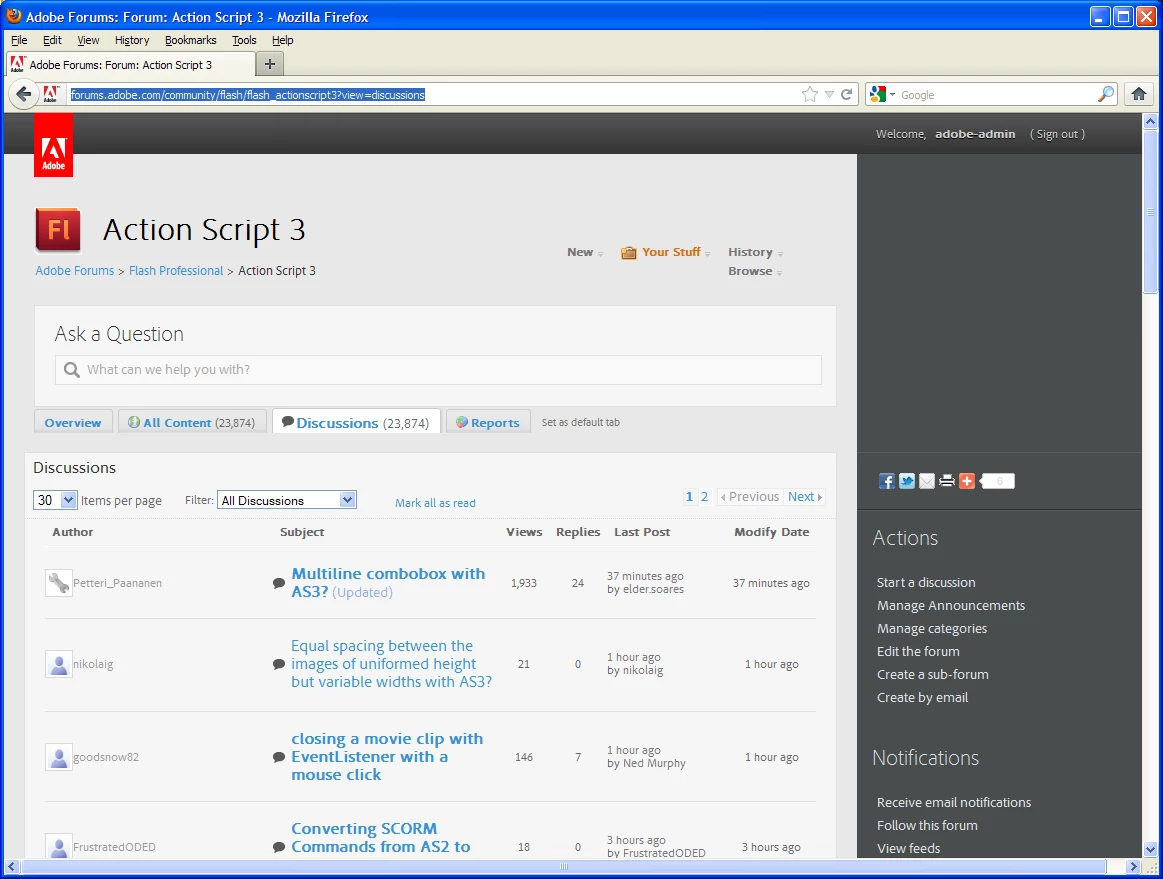Click the vertical scrollbar down arrow
Viewport: 1163px width, 879px height.
click(1150, 849)
